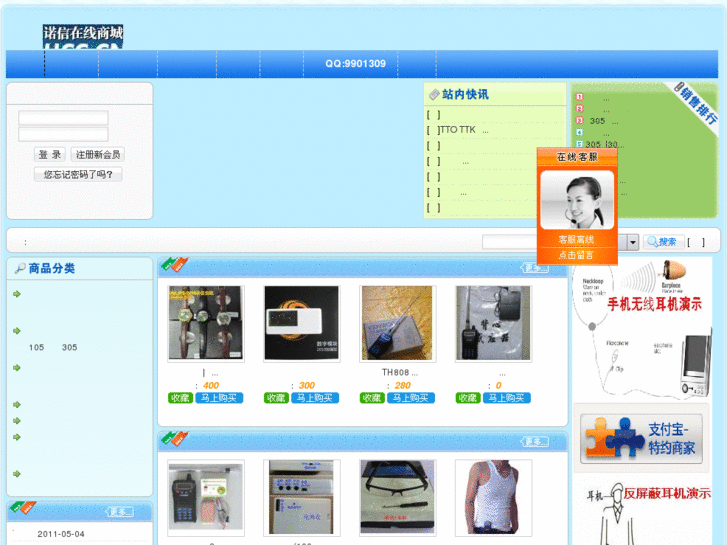This screenshot has width=727, height=545.
Task: Click the 登录 login button
Action: [x=50, y=154]
